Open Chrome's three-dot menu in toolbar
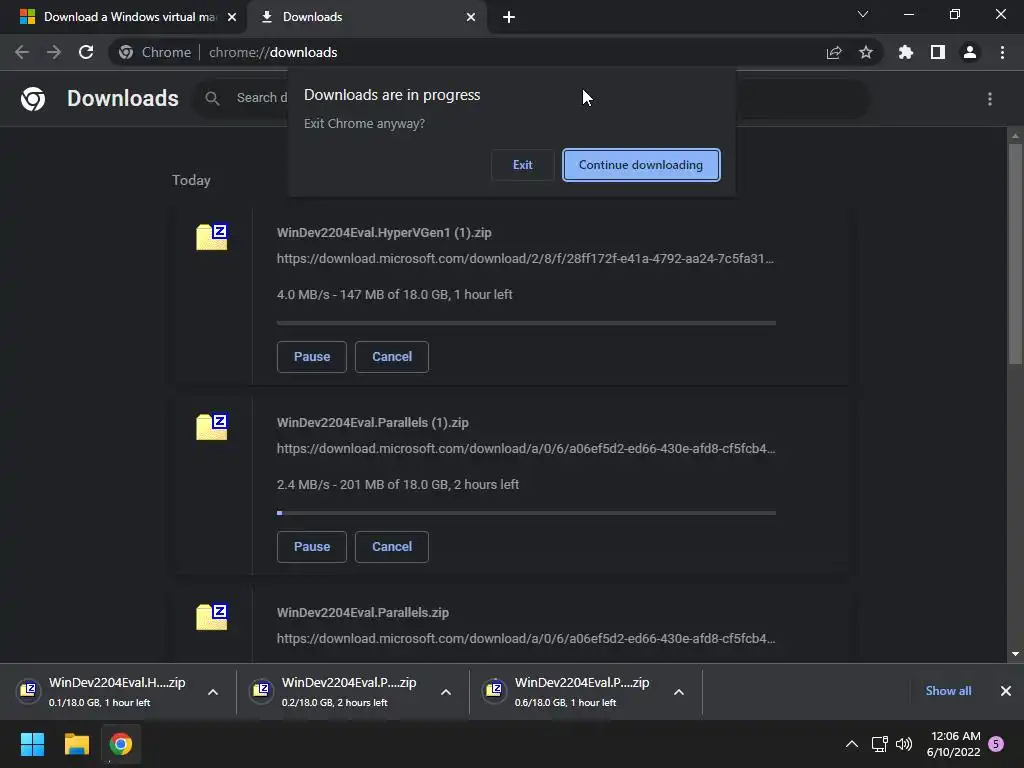 click(1002, 52)
